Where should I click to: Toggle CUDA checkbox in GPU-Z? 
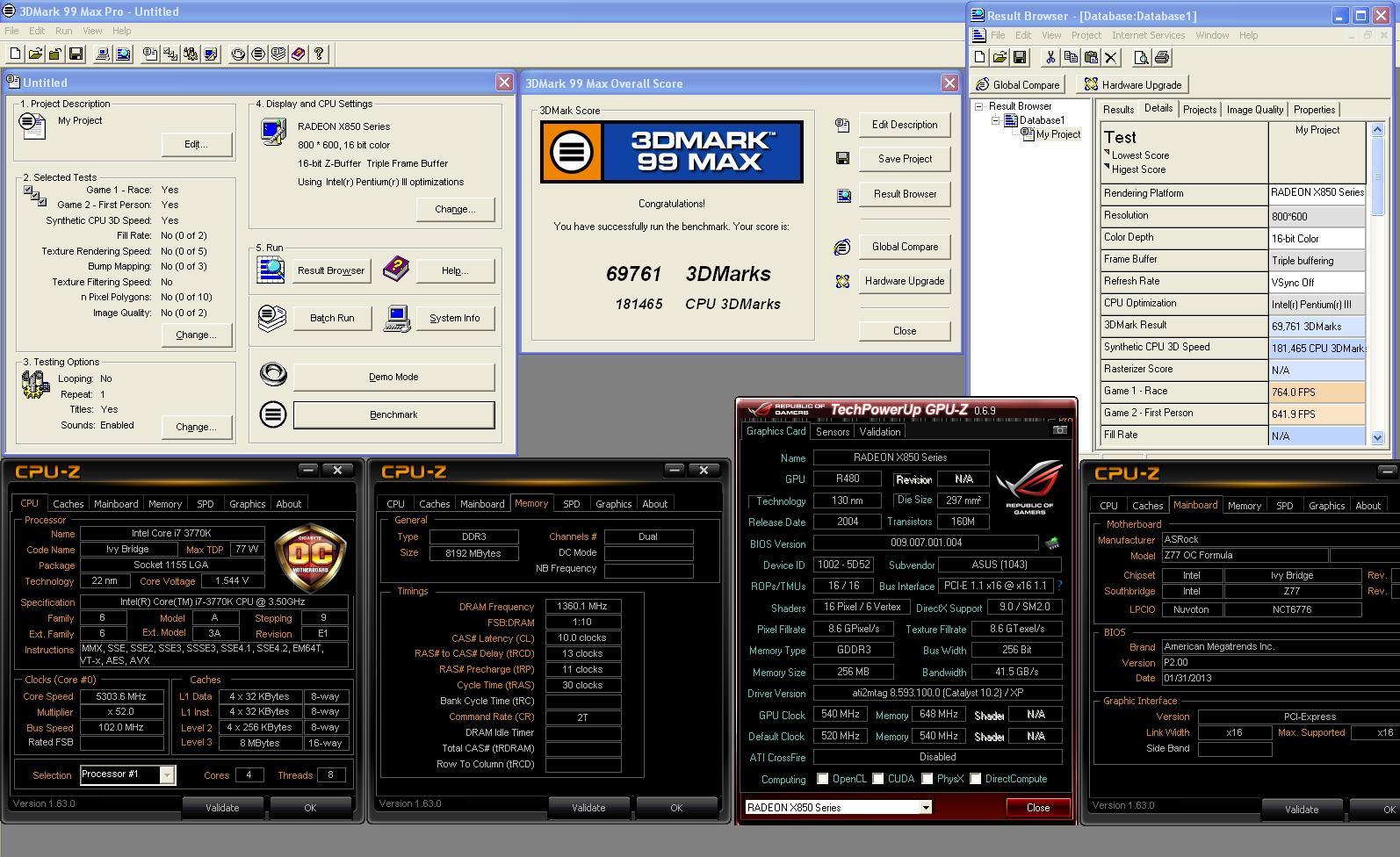click(x=878, y=779)
